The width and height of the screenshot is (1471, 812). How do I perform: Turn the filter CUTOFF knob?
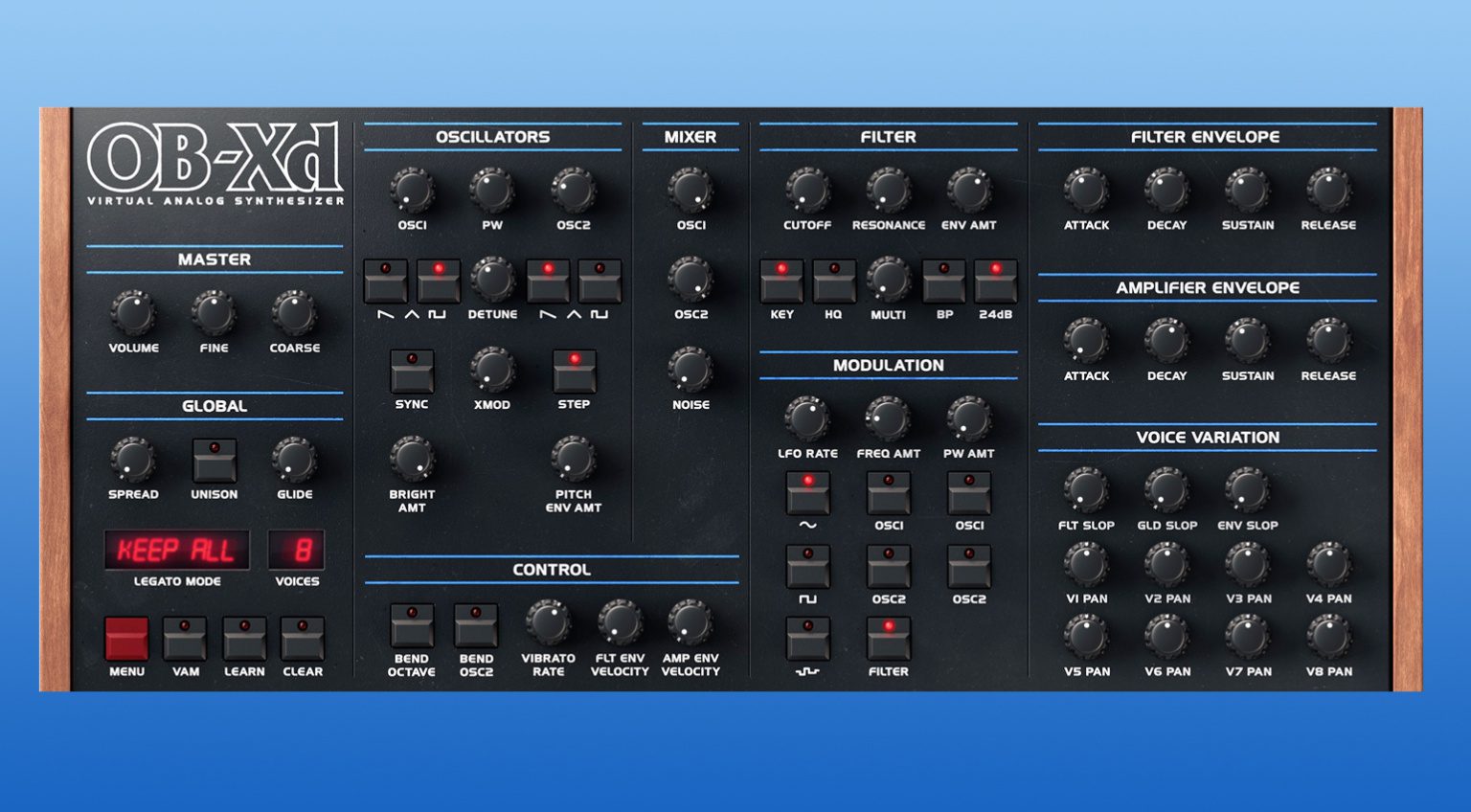(807, 192)
